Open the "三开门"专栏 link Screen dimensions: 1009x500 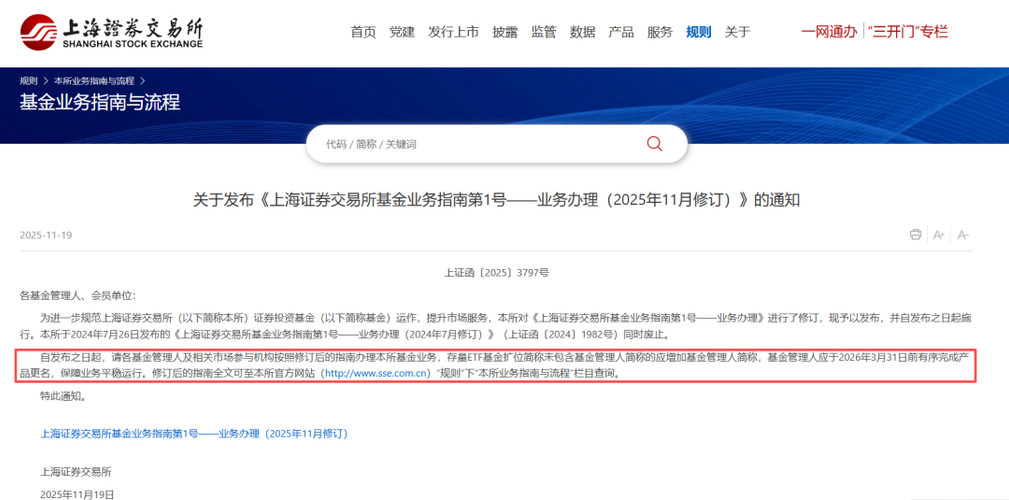coord(908,32)
